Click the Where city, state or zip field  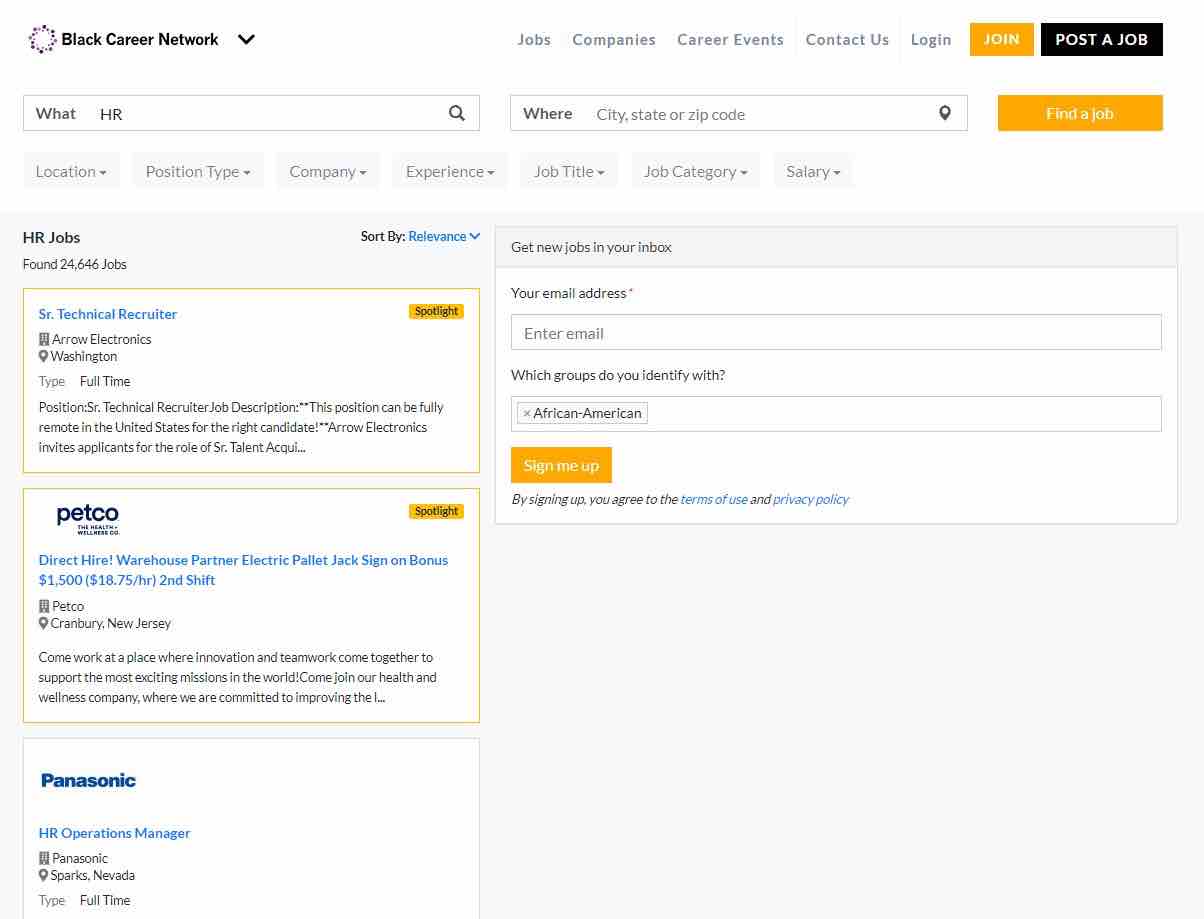[x=739, y=113]
